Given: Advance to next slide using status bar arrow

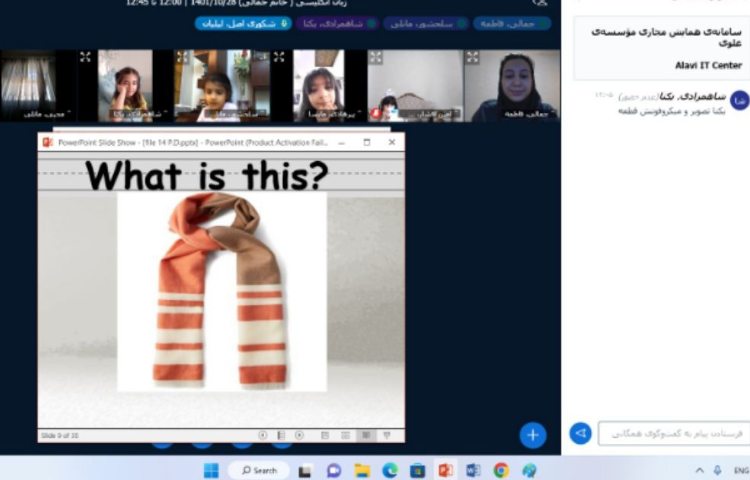Looking at the screenshot, I should (299, 435).
